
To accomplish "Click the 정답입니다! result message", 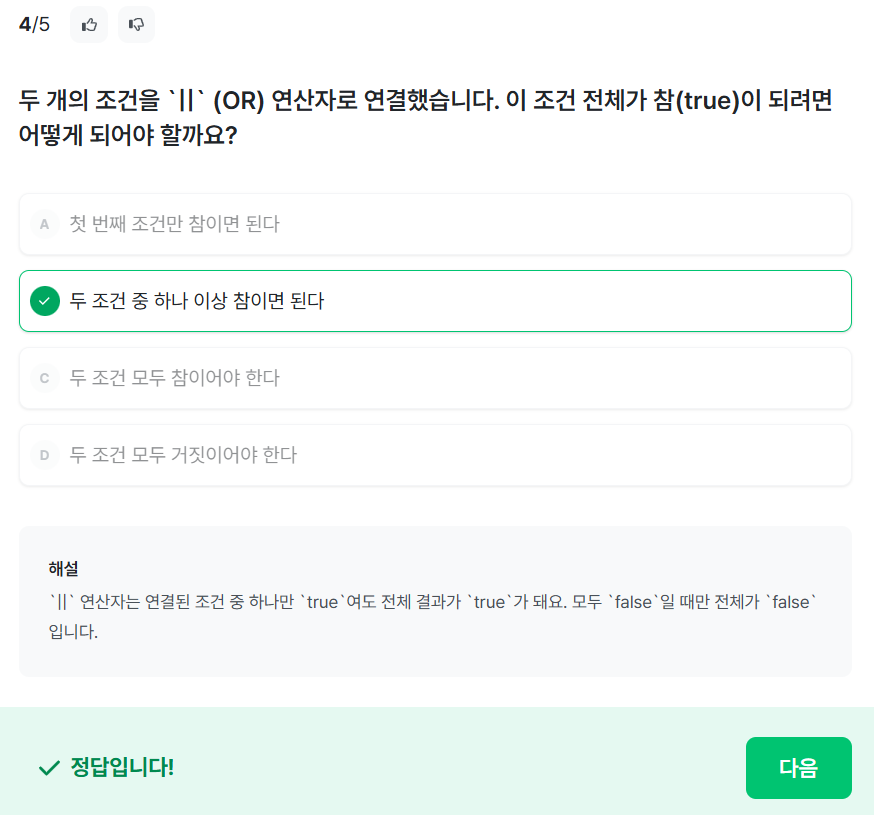I will pyautogui.click(x=122, y=768).
